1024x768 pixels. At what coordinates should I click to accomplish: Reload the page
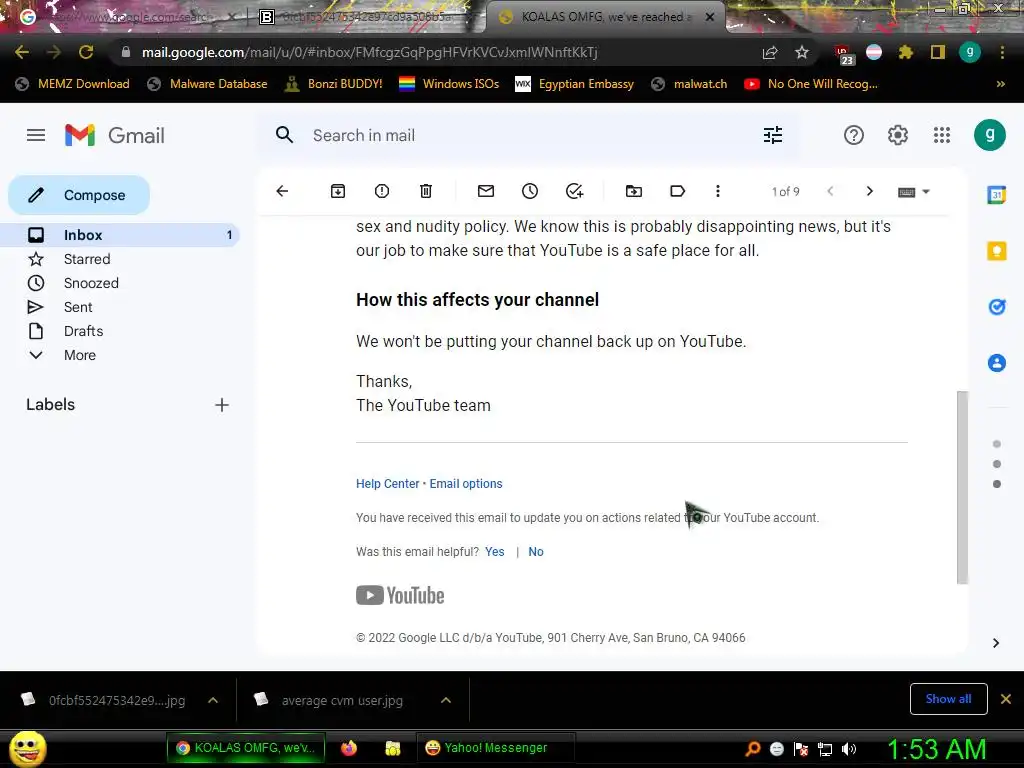(86, 52)
